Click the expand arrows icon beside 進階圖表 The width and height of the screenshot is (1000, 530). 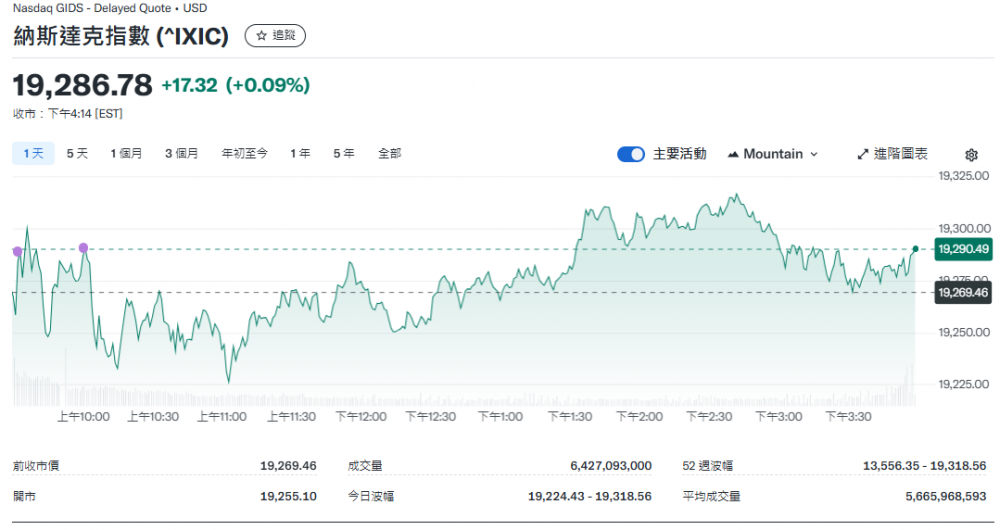[863, 154]
